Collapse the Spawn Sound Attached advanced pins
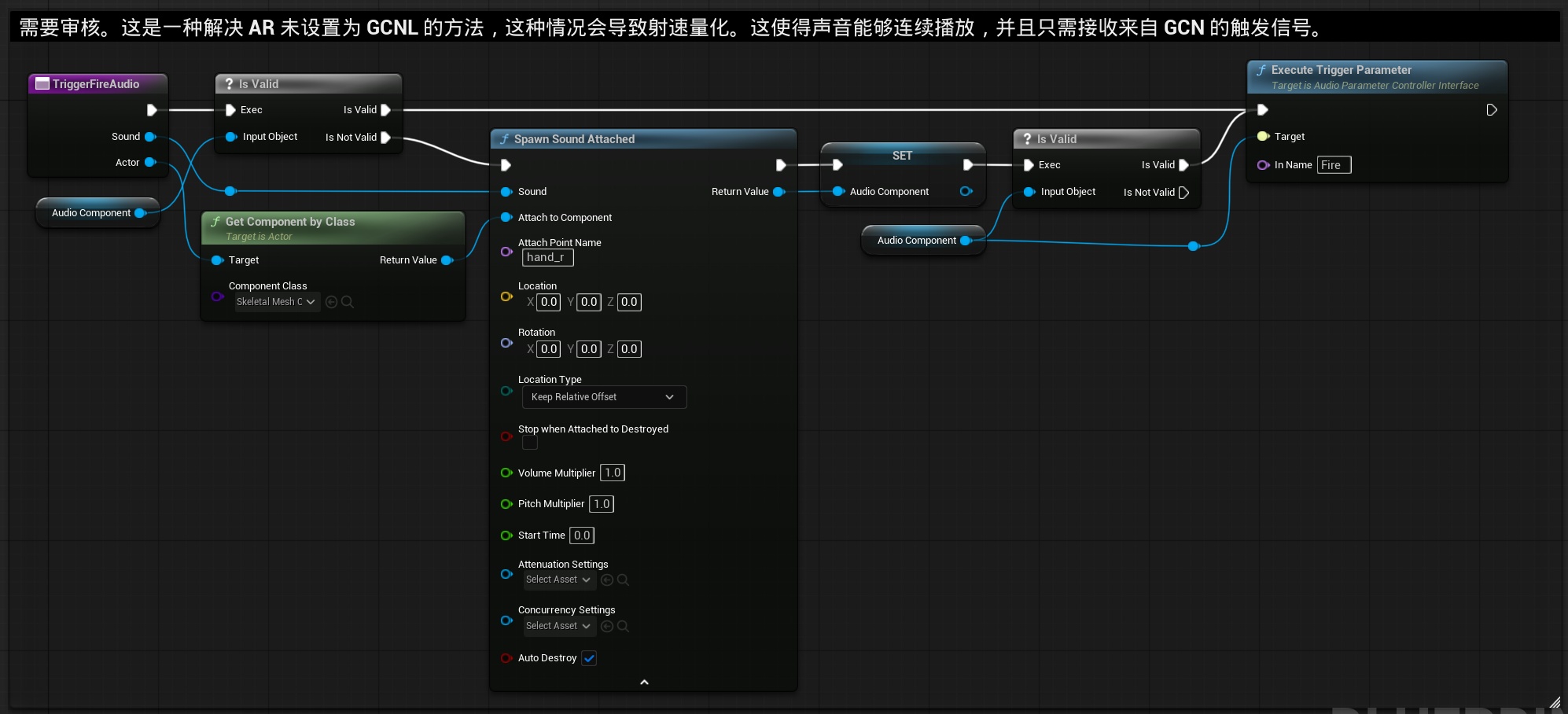 coord(644,683)
